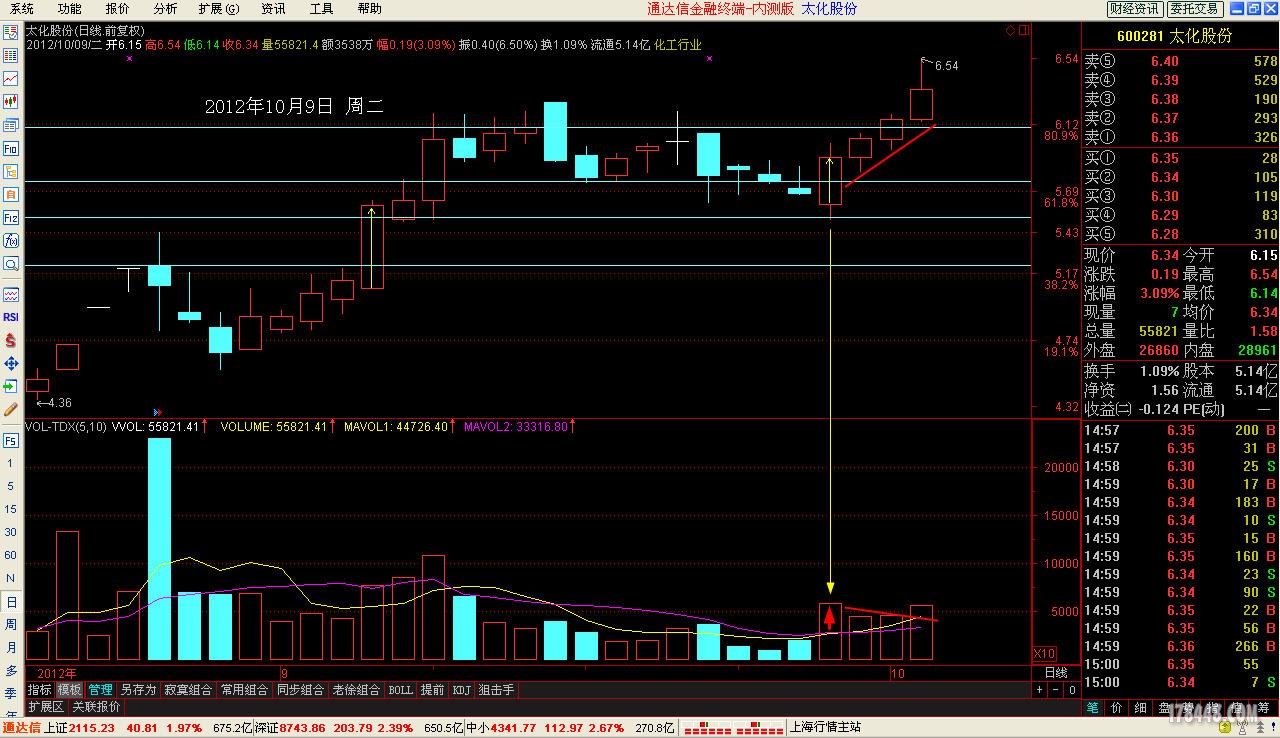Open the 帮助 menu
This screenshot has height=738, width=1280.
point(369,9)
